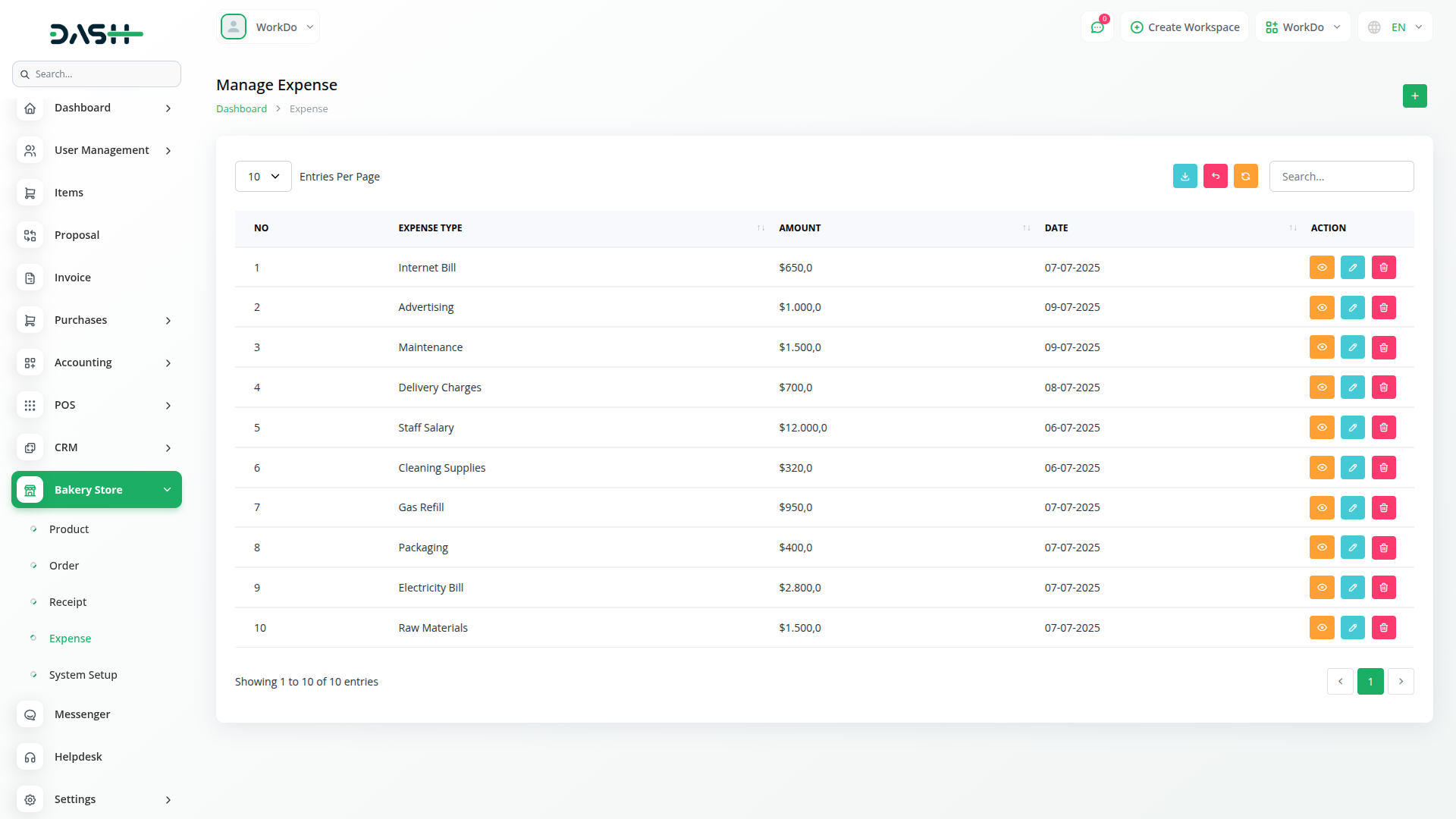Open the EN language dropdown
1456x819 pixels.
[x=1395, y=27]
